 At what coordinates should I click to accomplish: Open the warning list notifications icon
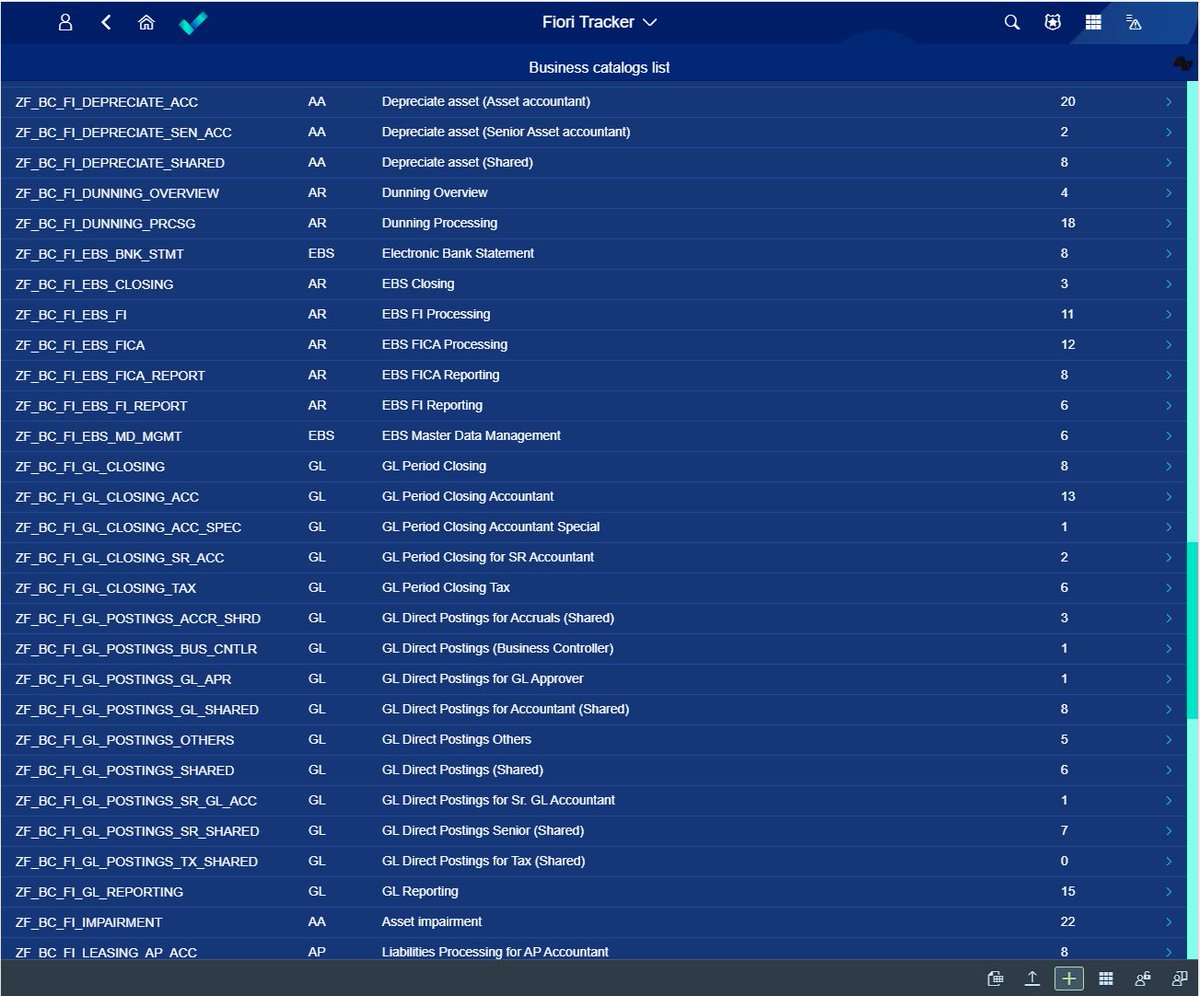[x=1134, y=22]
